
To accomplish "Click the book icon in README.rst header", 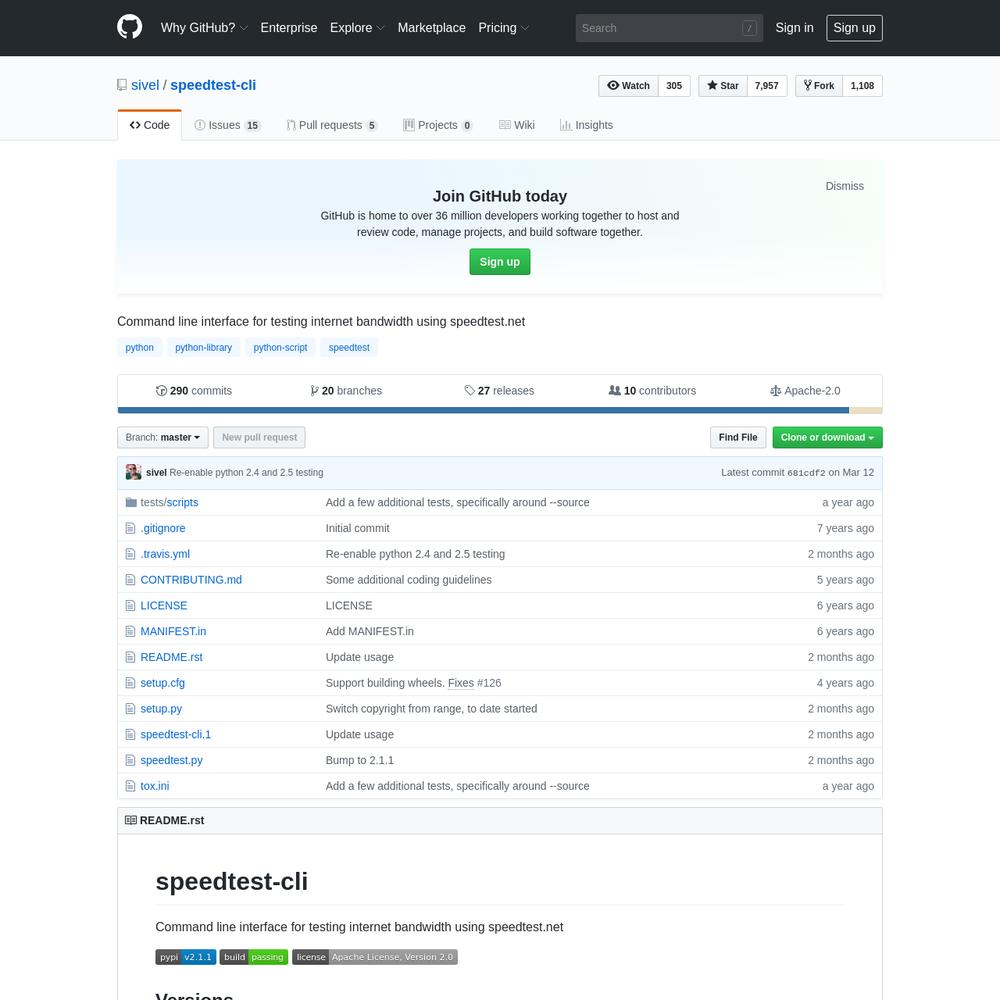I will coord(131,820).
